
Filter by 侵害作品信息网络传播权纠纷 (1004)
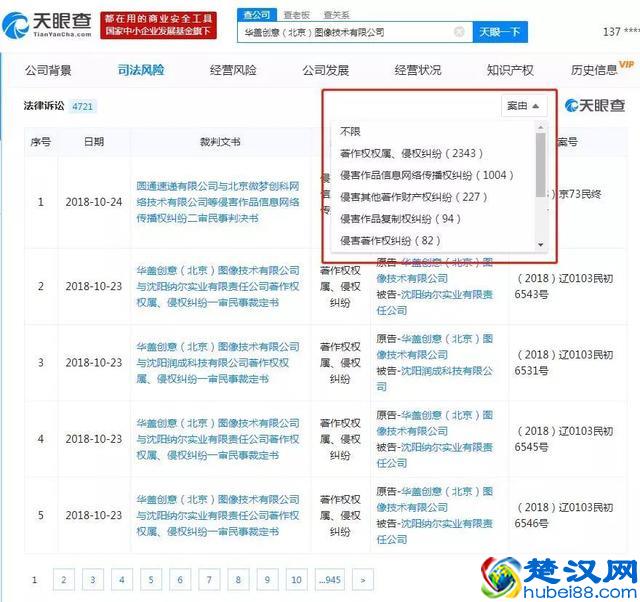point(427,175)
